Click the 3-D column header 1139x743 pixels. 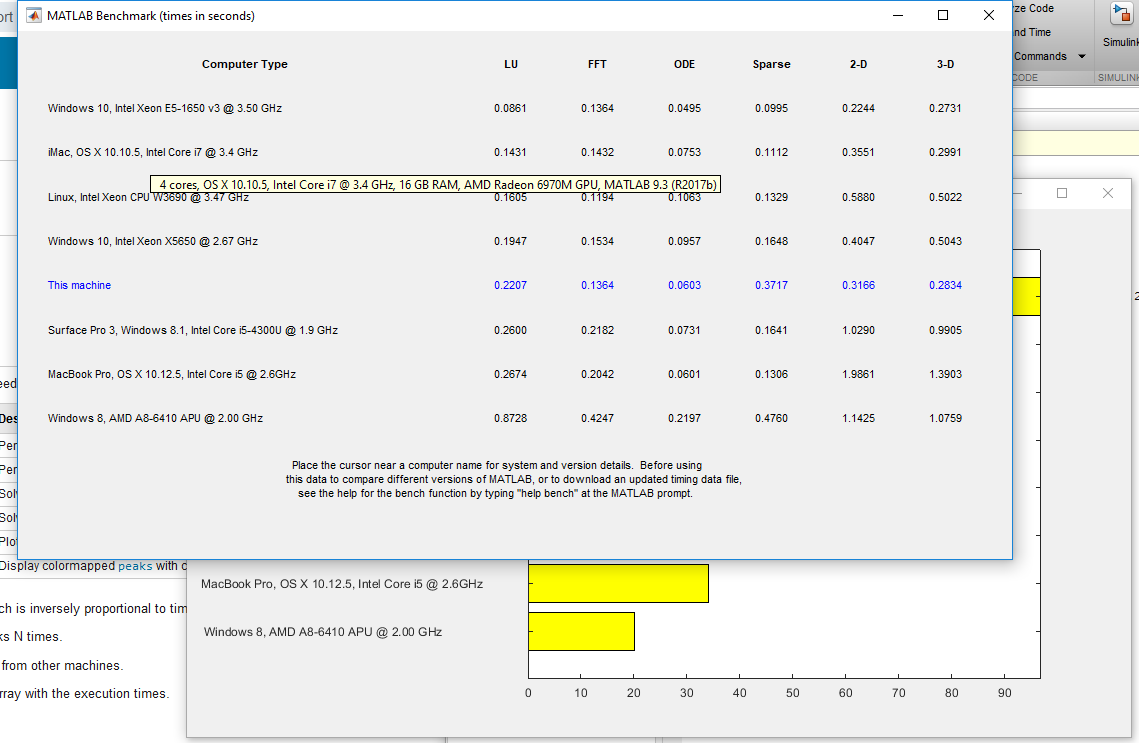coord(945,64)
